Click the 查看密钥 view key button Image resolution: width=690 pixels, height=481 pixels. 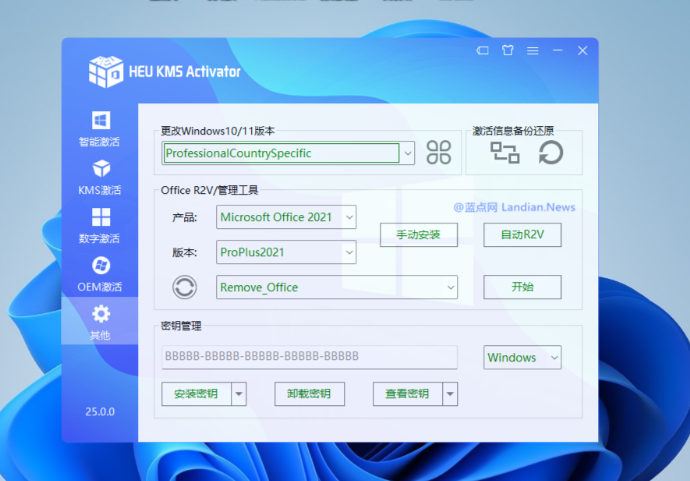(407, 394)
